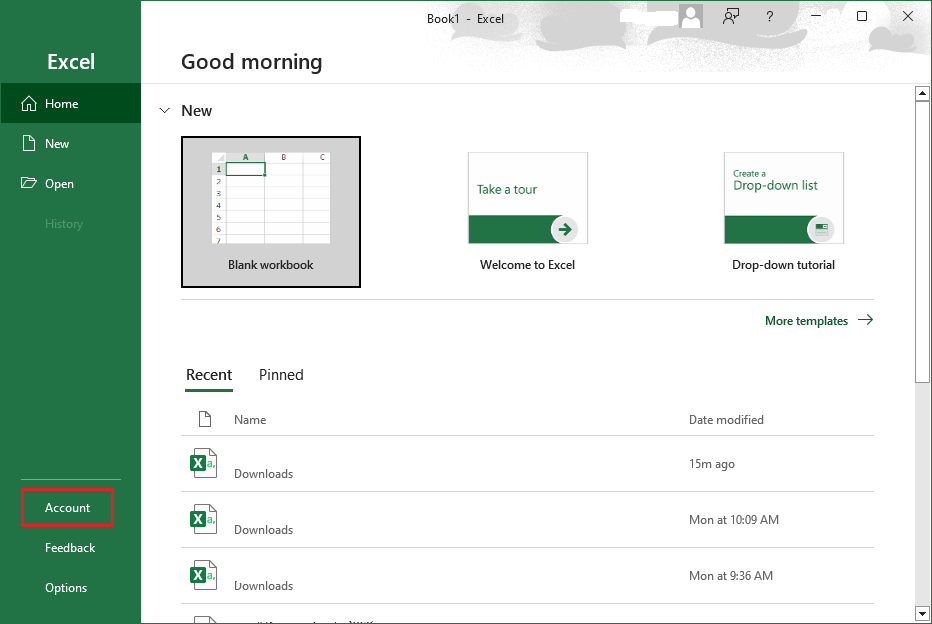
Task: Click the Excel file icon modified Mon 9:36 AM
Action: point(204,575)
